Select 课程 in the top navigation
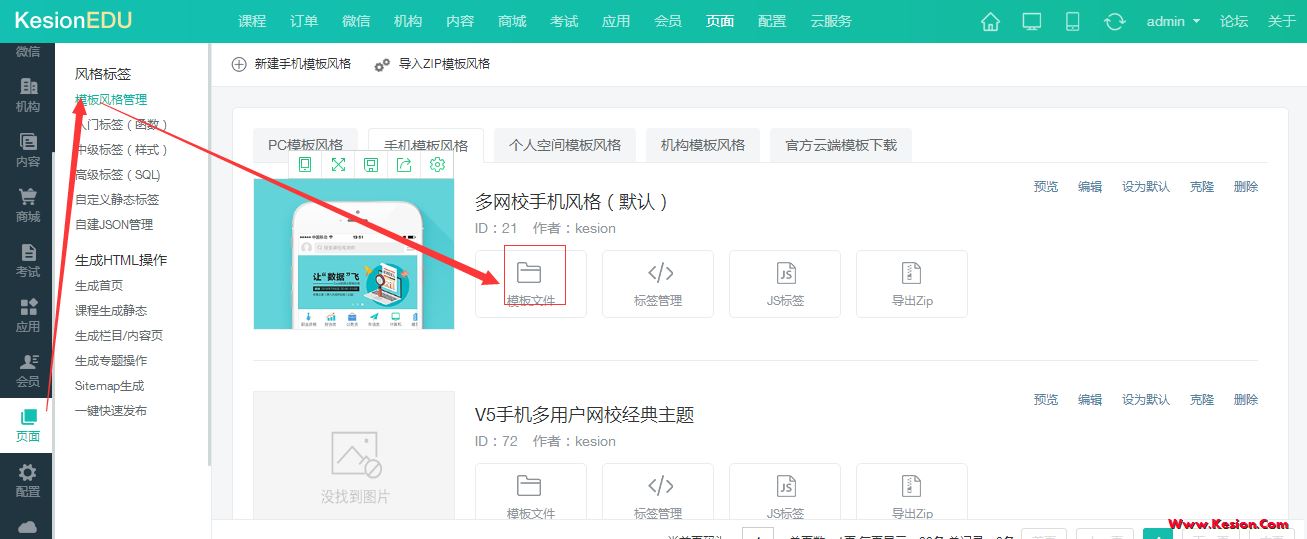Viewport: 1307px width, 539px height. tap(252, 21)
